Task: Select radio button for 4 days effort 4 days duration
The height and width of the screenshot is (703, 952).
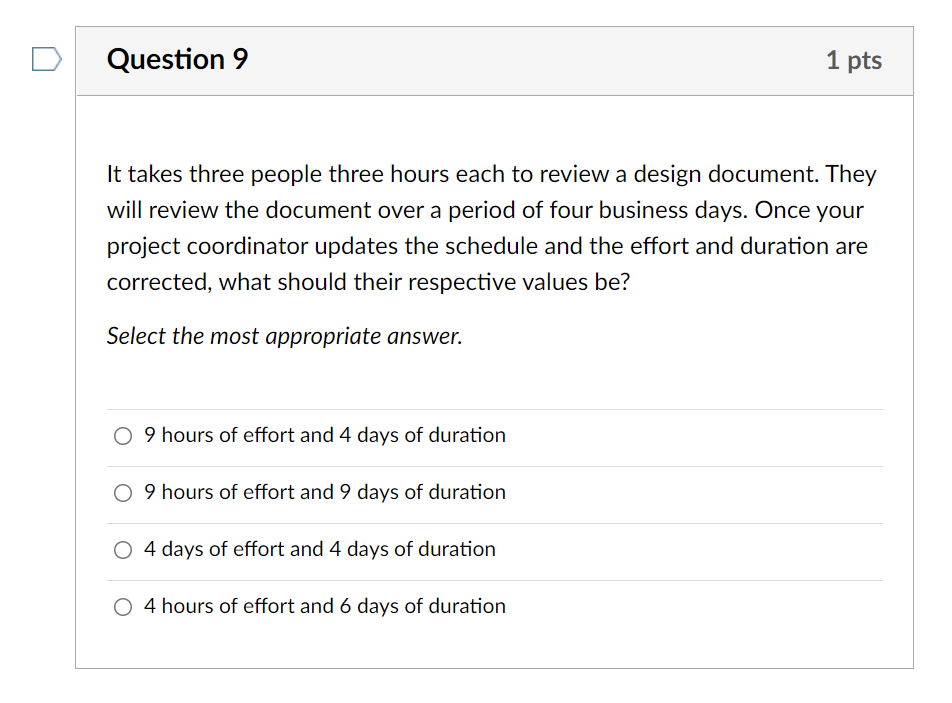Action: tap(123, 550)
